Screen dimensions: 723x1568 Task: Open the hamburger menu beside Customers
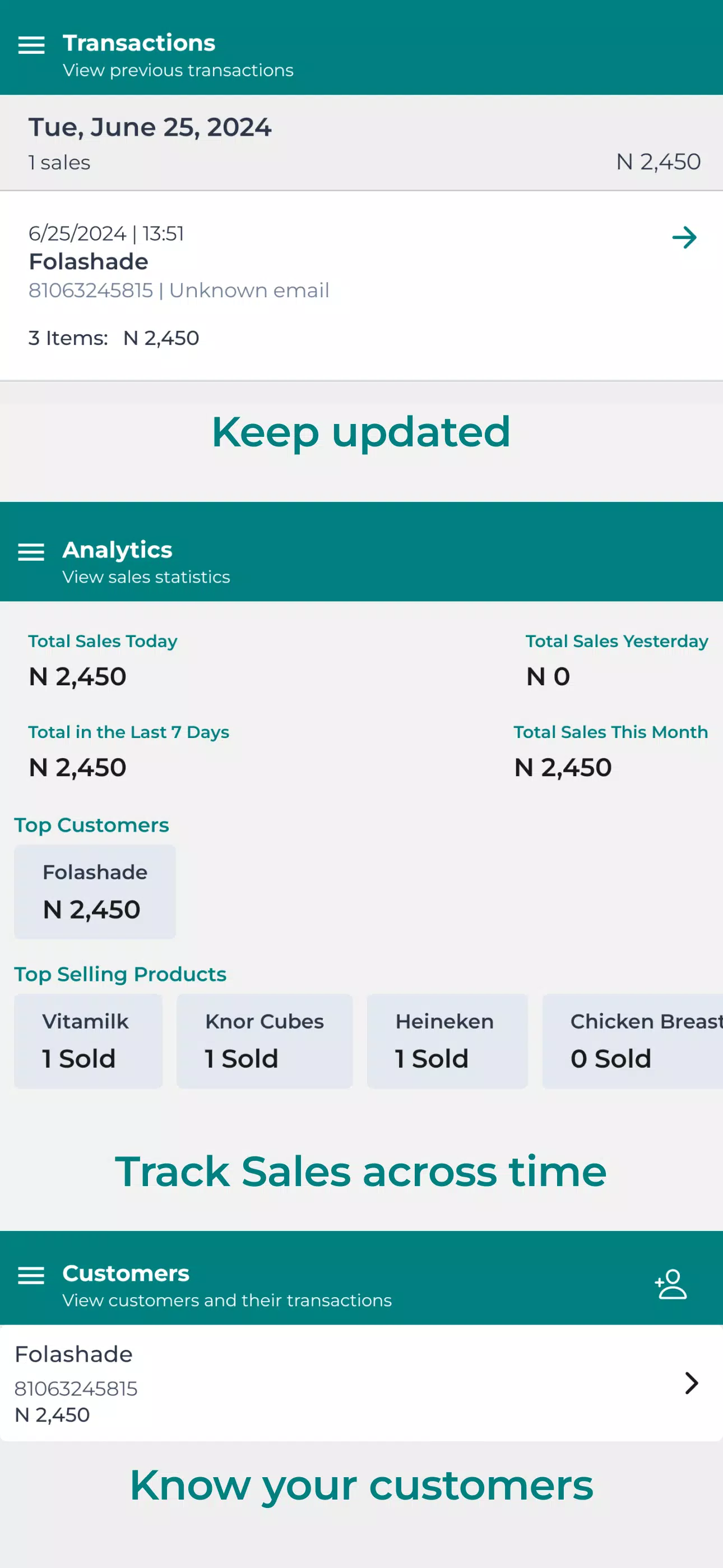click(x=31, y=1275)
